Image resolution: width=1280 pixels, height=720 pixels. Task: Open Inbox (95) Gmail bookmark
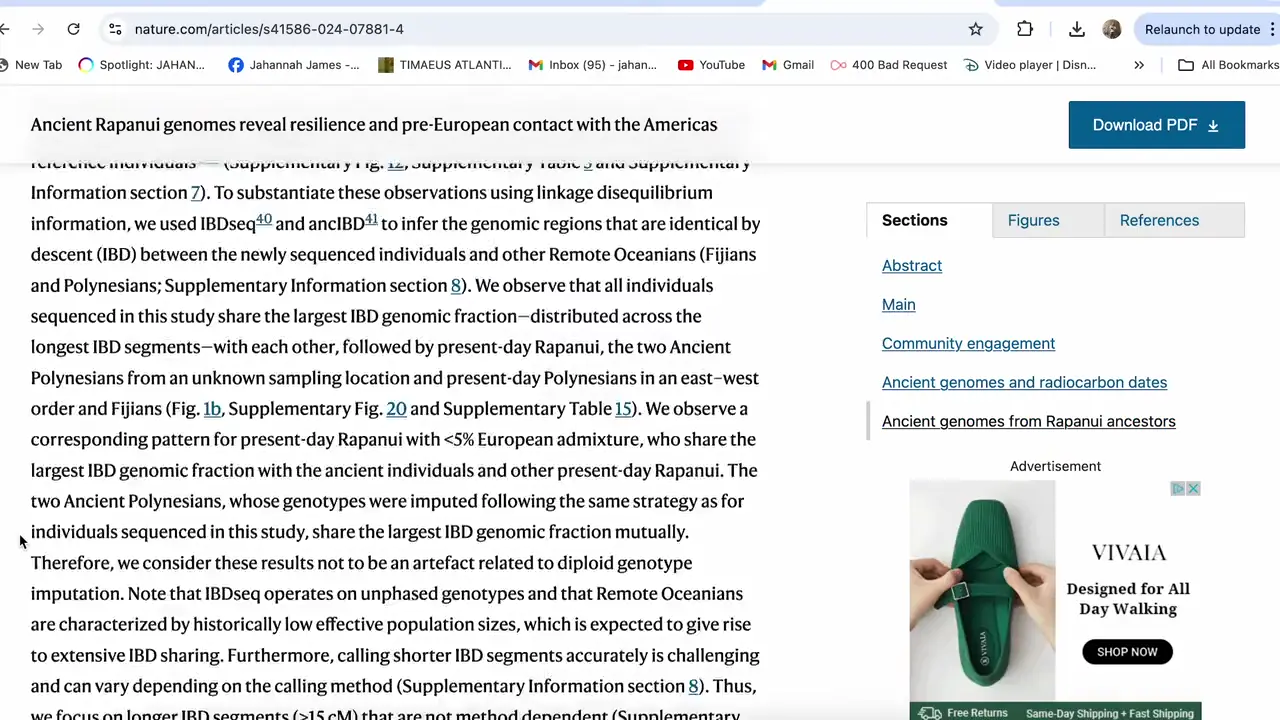point(593,65)
